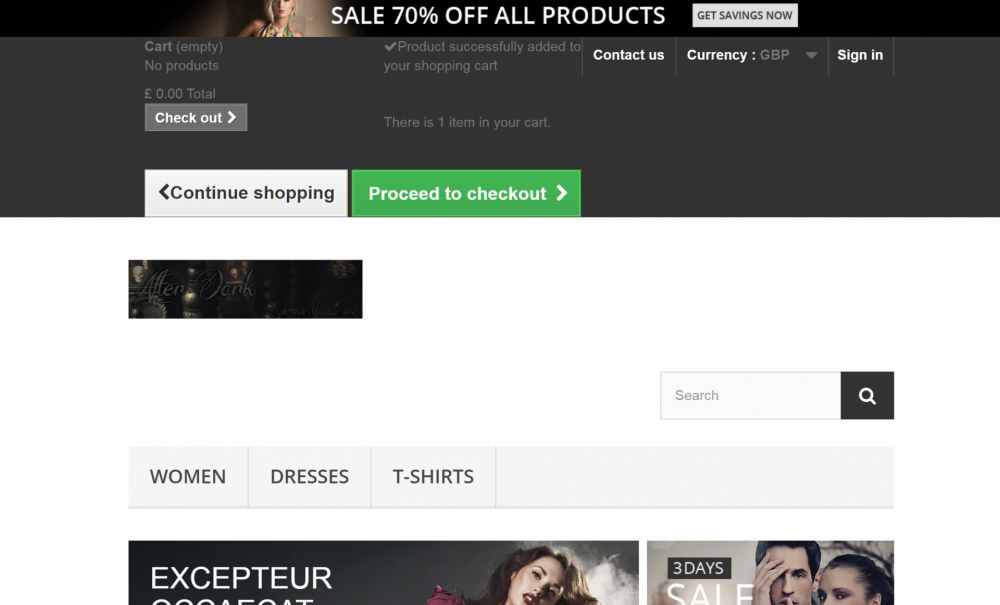Open the Currency GBP dropdown
Image resolution: width=1000 pixels, height=605 pixels.
pyautogui.click(x=750, y=55)
